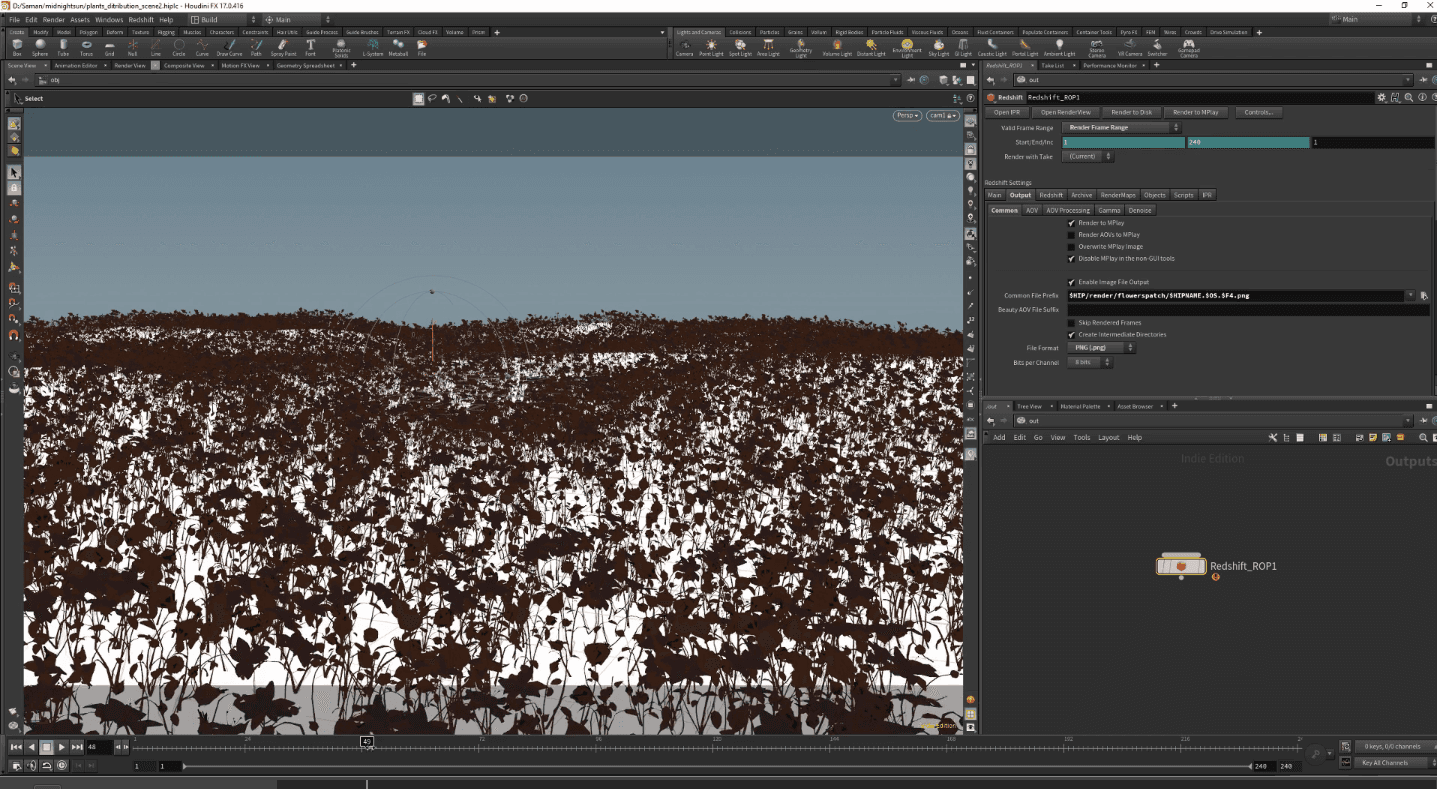
Task: Open parameter gear menu for Redshift_ROP1
Action: click(x=1382, y=97)
